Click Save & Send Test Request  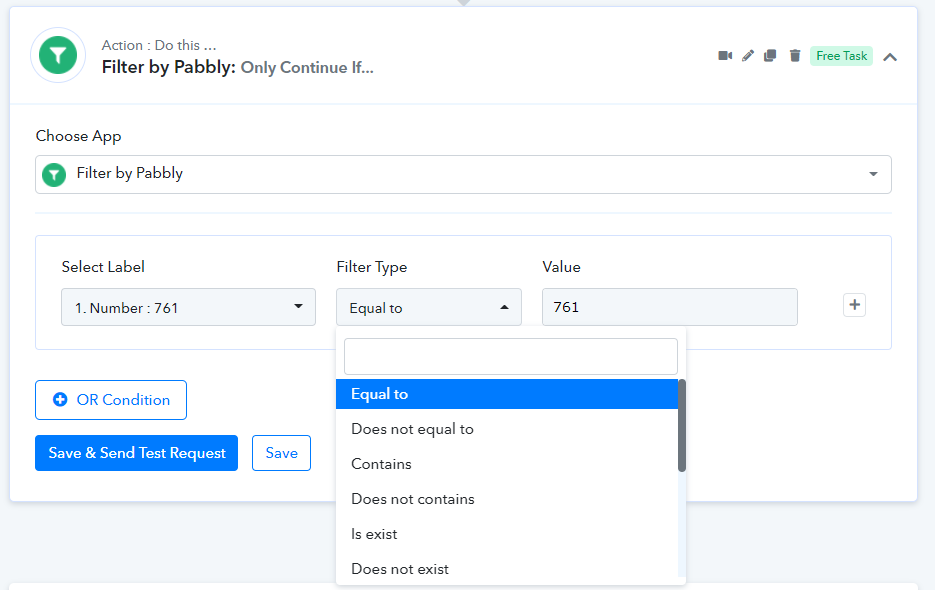[137, 453]
